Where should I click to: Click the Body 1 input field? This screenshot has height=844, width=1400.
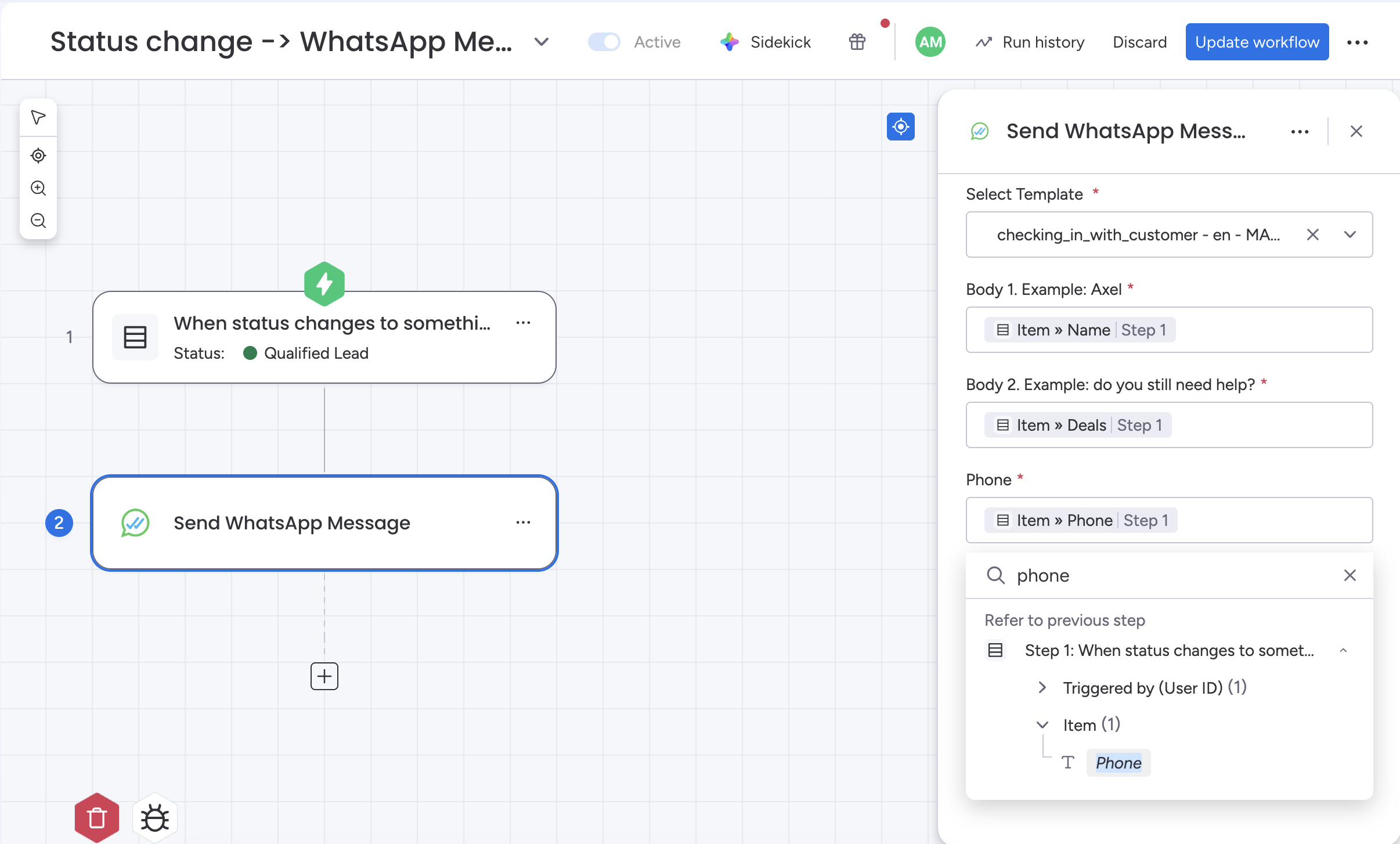1169,330
